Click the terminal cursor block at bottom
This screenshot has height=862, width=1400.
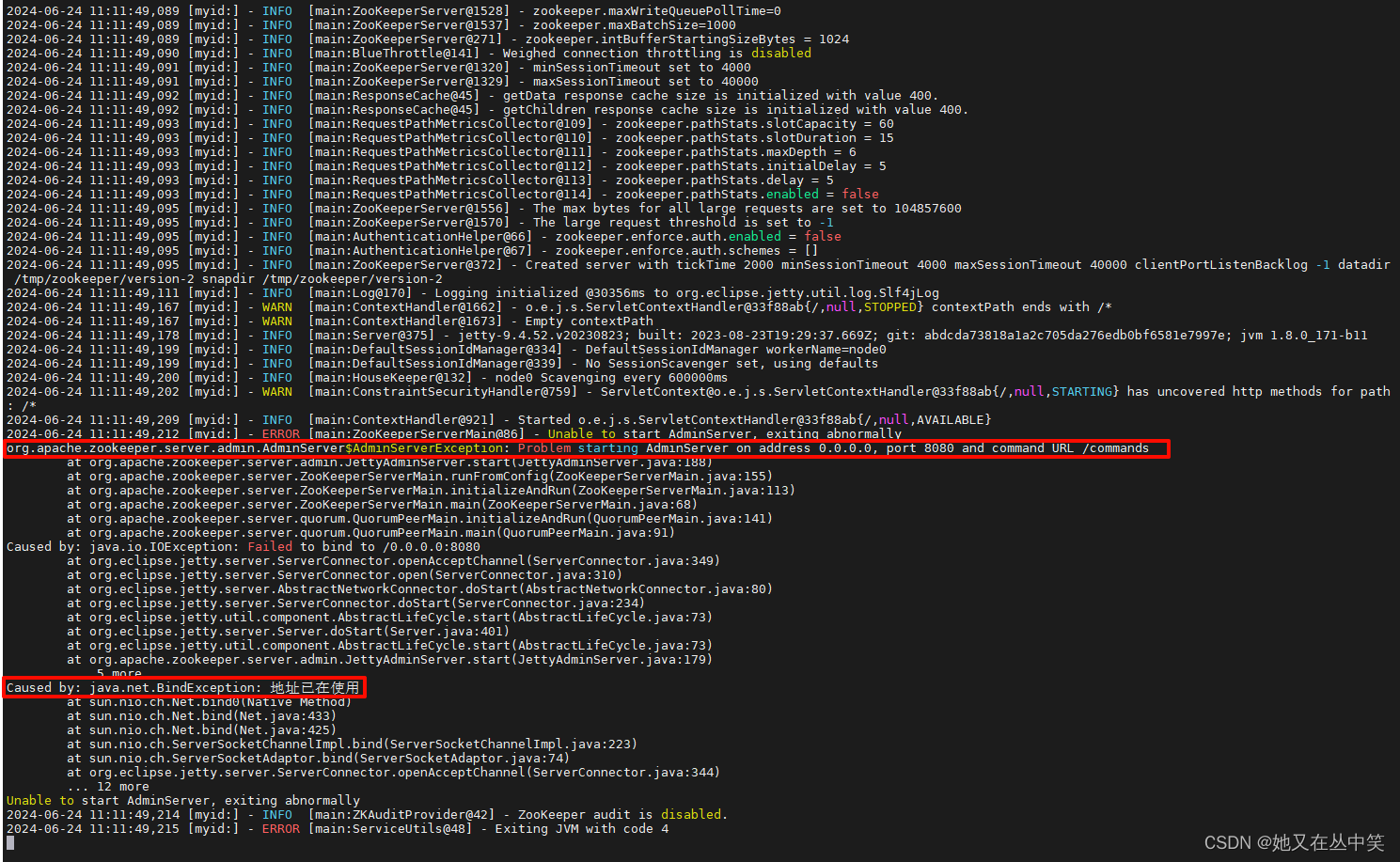10,843
